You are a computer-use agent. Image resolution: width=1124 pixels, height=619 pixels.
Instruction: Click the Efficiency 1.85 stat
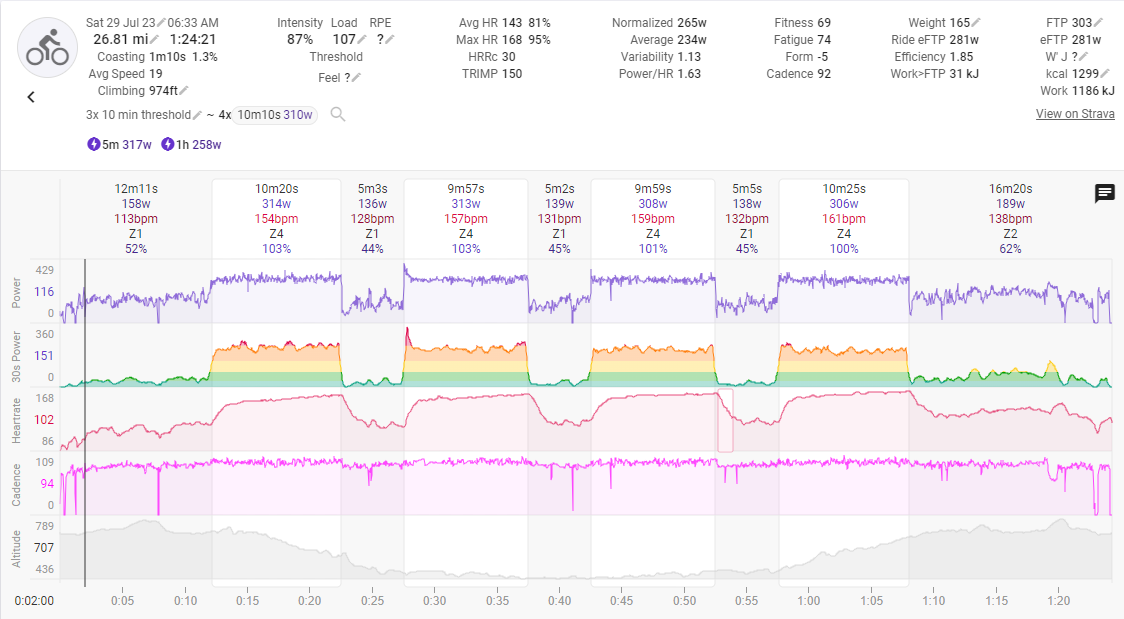(x=933, y=57)
